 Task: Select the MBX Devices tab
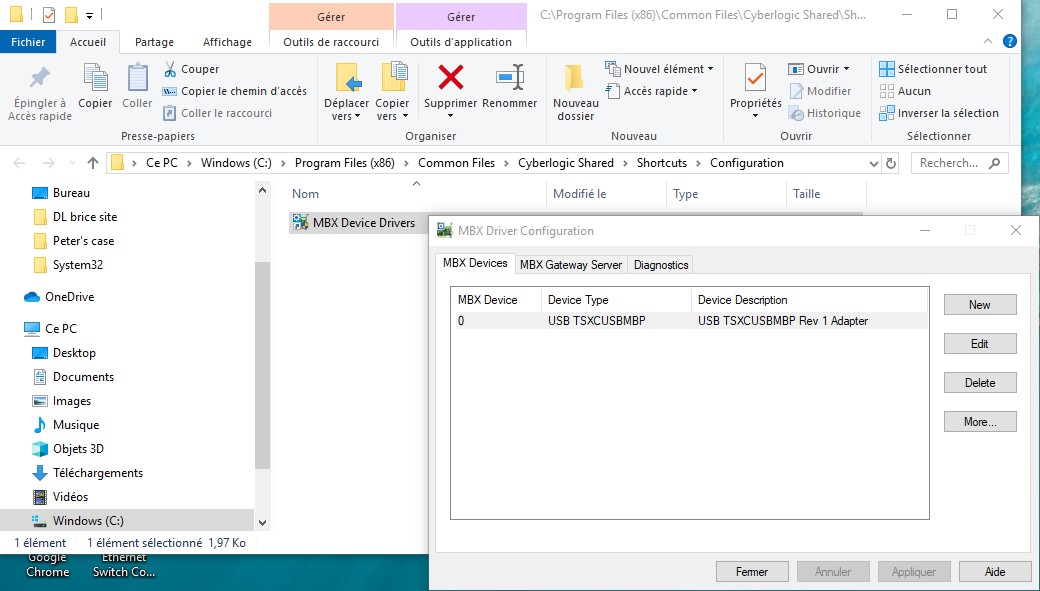(x=475, y=263)
